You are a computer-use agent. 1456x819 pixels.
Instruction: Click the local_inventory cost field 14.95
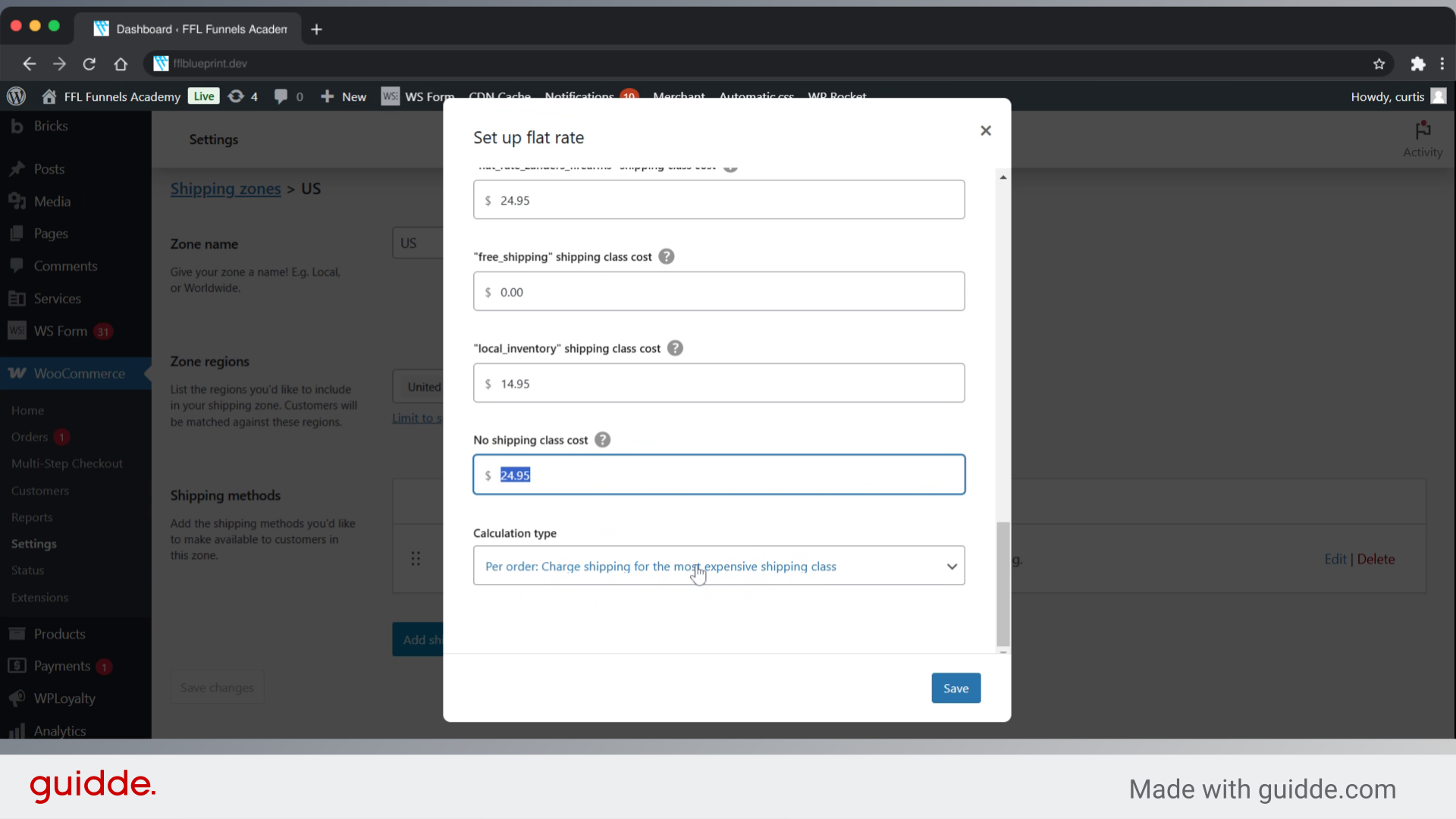click(x=719, y=383)
